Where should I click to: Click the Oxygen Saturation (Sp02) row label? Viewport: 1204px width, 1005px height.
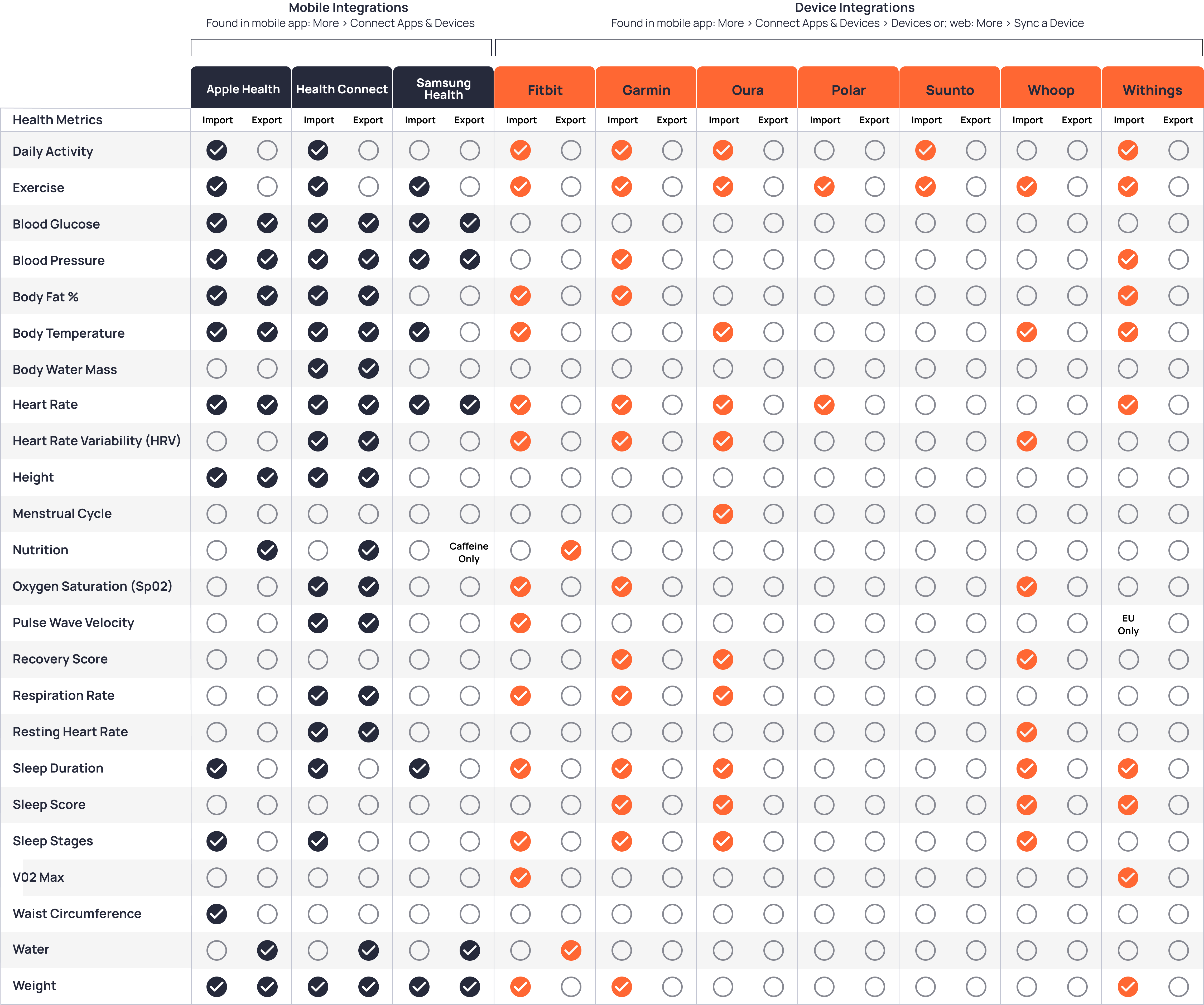point(92,587)
